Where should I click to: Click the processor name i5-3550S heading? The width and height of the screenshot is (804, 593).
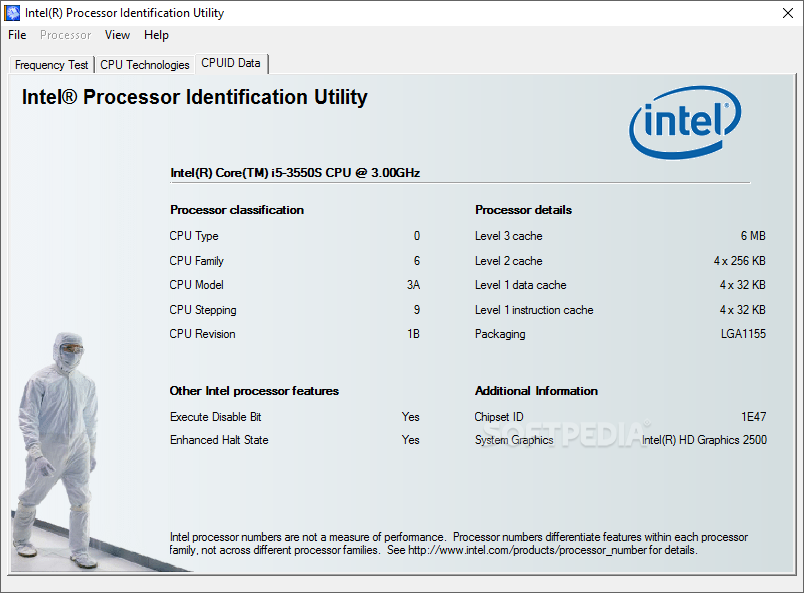click(x=295, y=173)
